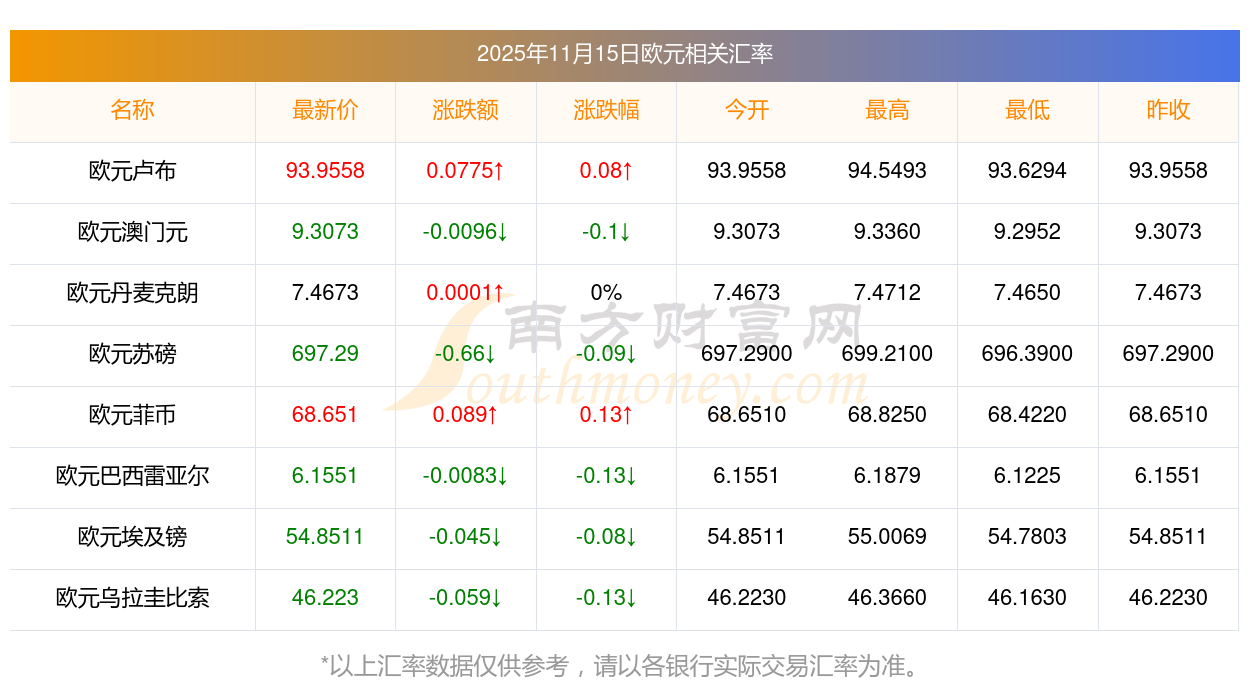Image resolution: width=1250 pixels, height=697 pixels.
Task: Click the red latest price 93.9558
Action: point(325,171)
